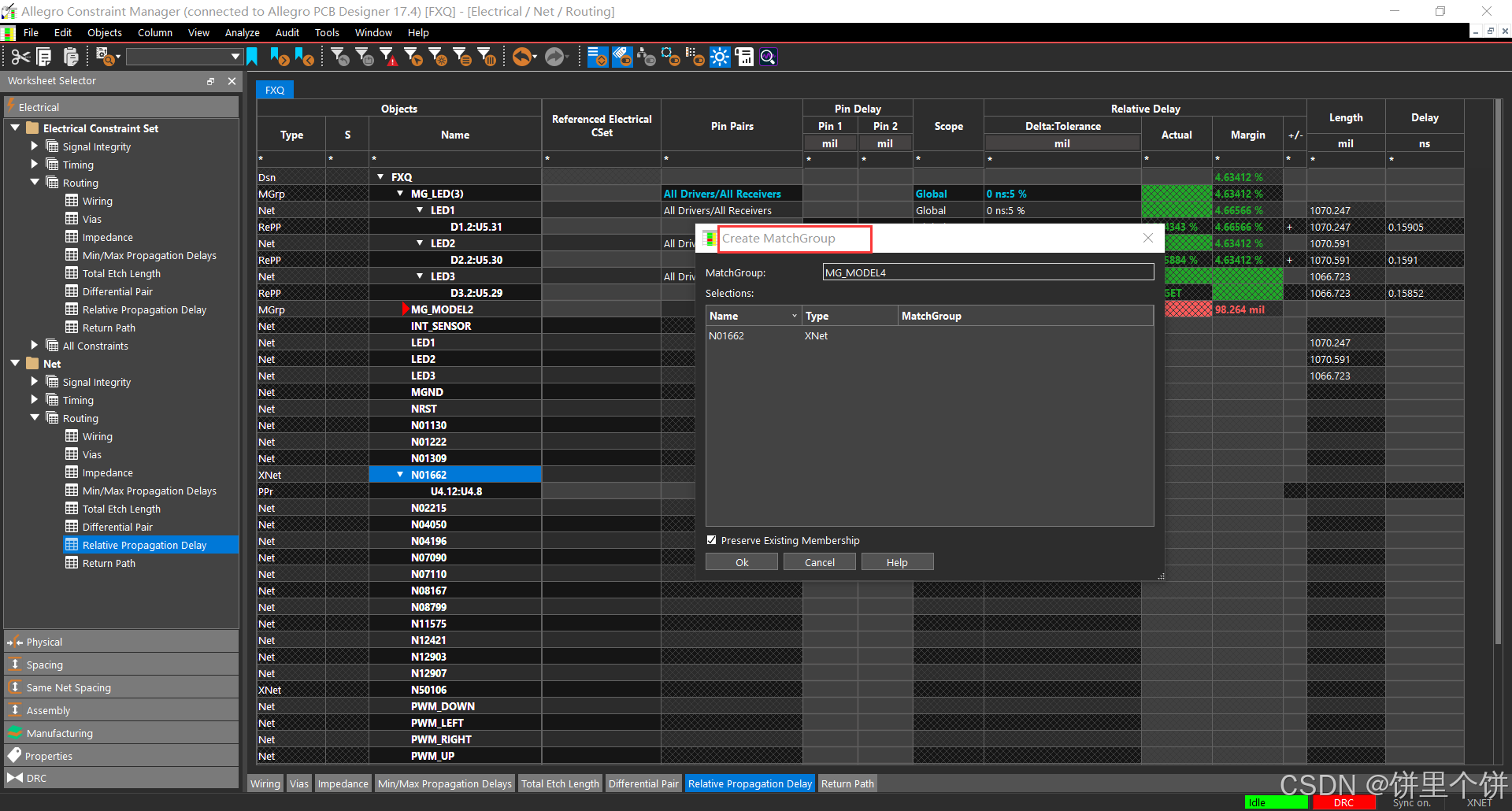Switch to Differential Pair bottom tab
Viewport: 1512px width, 811px height.
click(643, 783)
